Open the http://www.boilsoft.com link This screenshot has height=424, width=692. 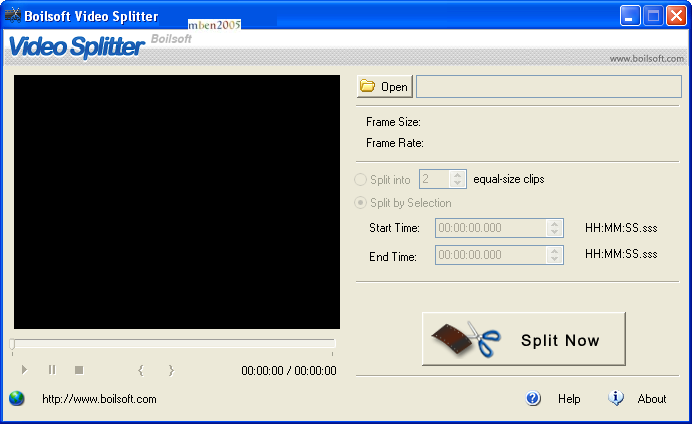(x=99, y=399)
